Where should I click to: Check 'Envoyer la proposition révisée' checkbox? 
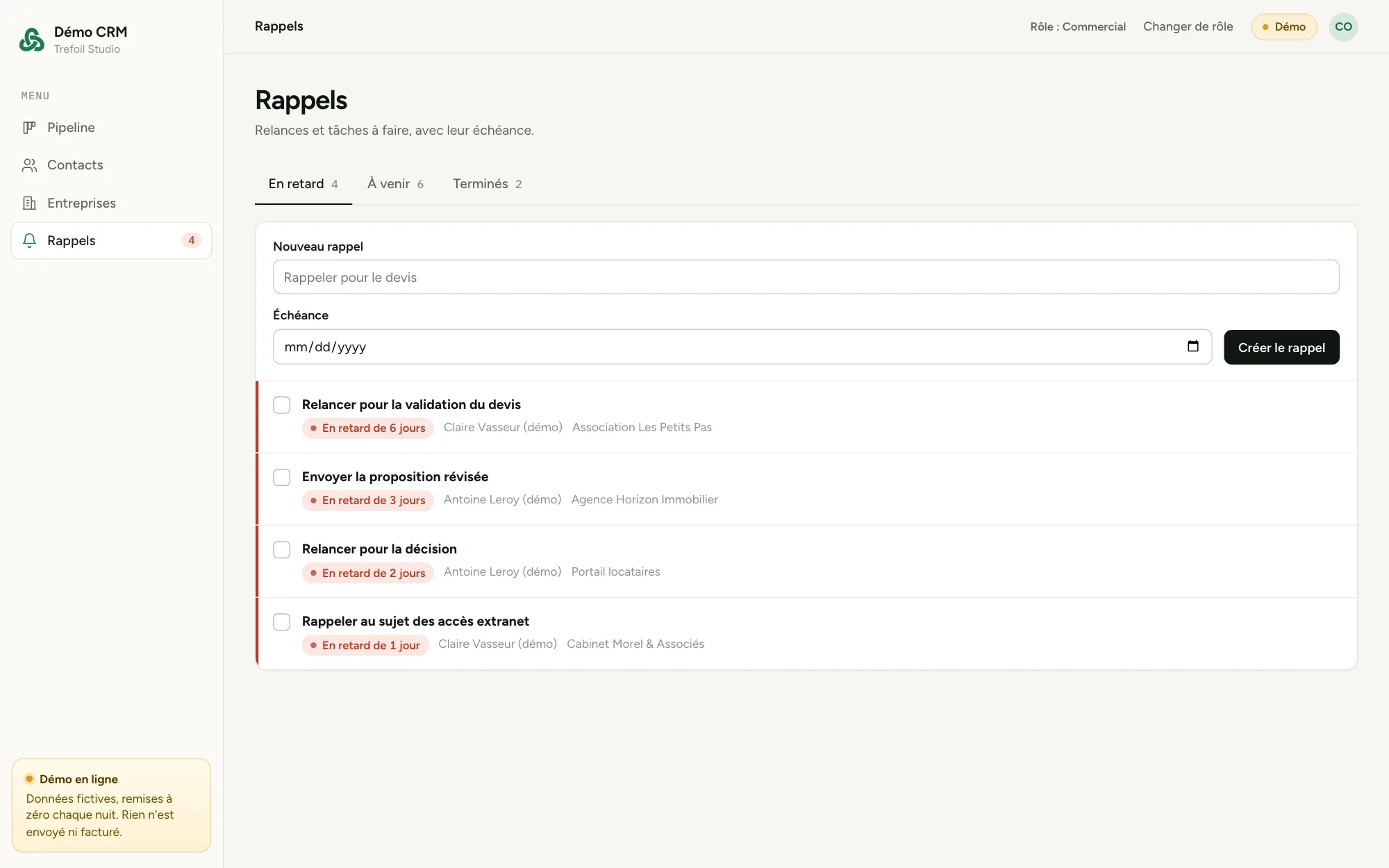pyautogui.click(x=281, y=477)
